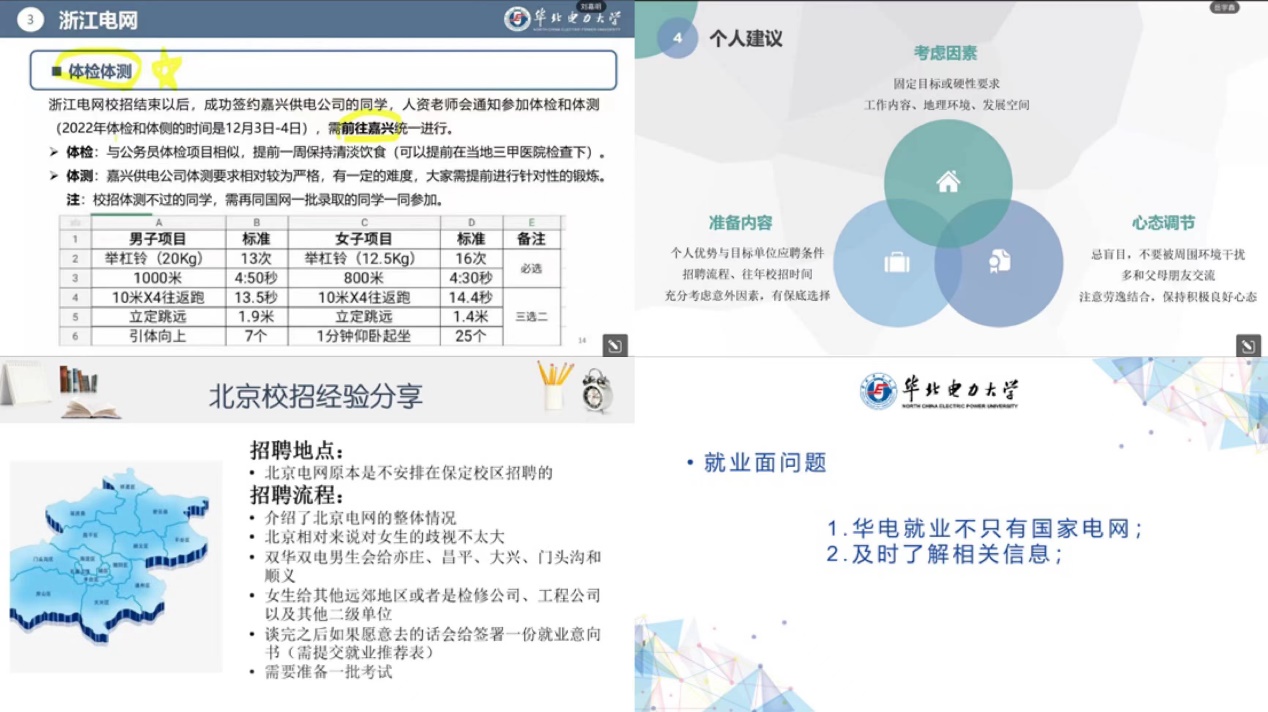The image size is (1268, 712).
Task: Click the 1000米 table cell
Action: click(x=158, y=278)
